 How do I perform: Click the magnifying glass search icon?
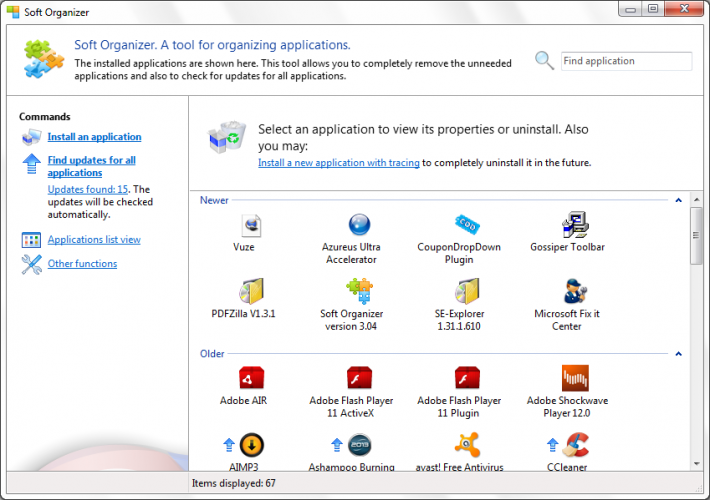coord(544,60)
